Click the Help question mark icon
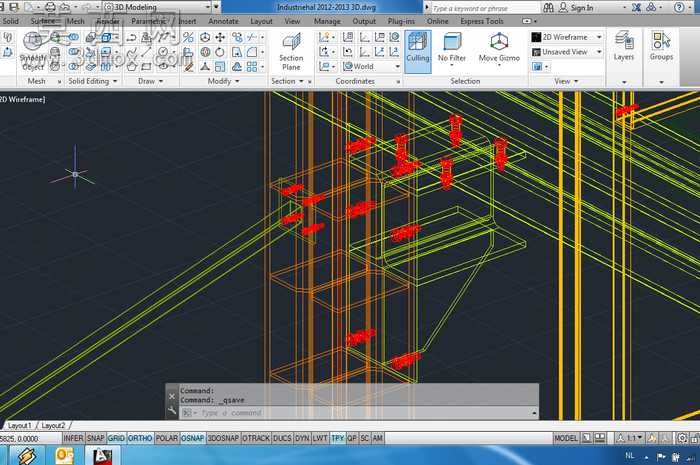This screenshot has width=700, height=465. click(679, 8)
